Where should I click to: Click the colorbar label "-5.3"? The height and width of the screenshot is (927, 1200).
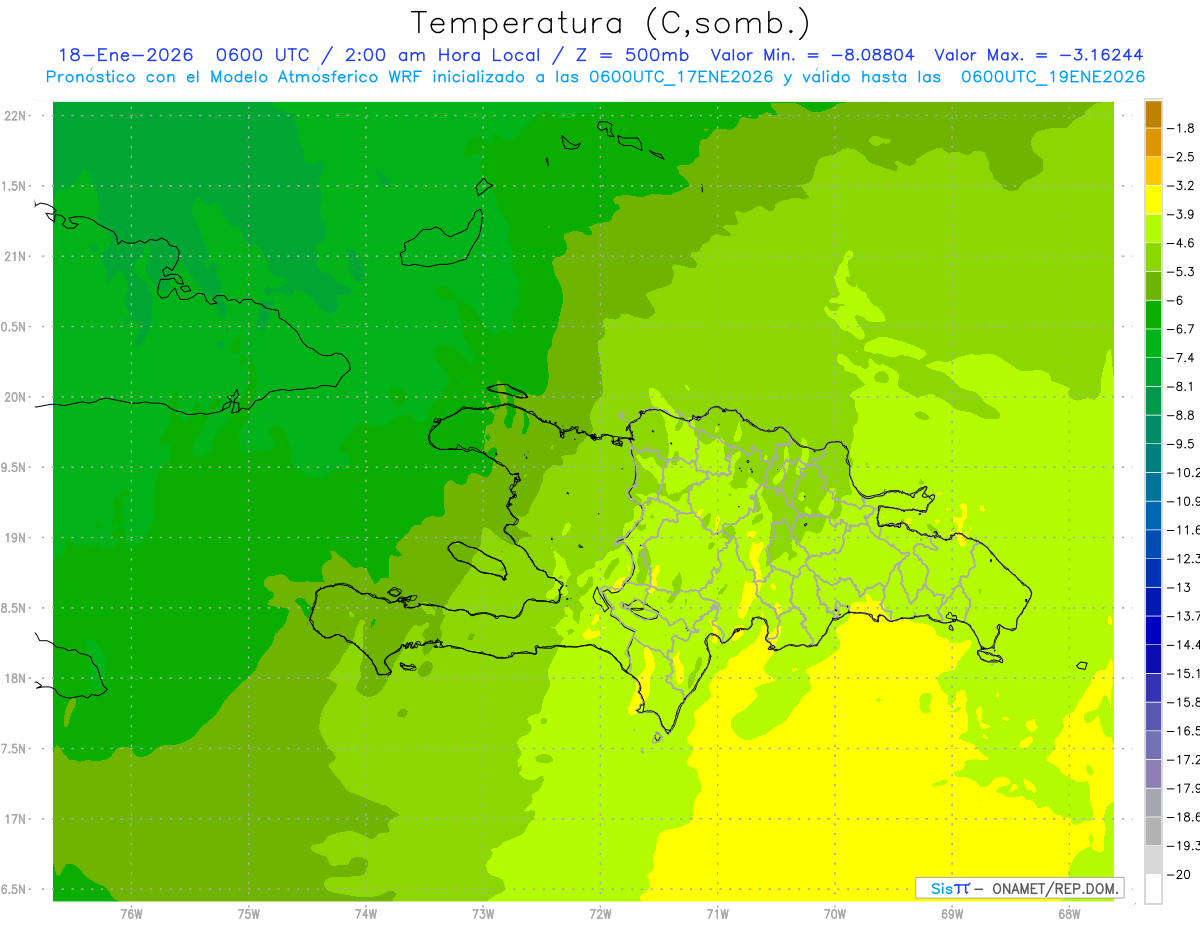click(x=1182, y=272)
